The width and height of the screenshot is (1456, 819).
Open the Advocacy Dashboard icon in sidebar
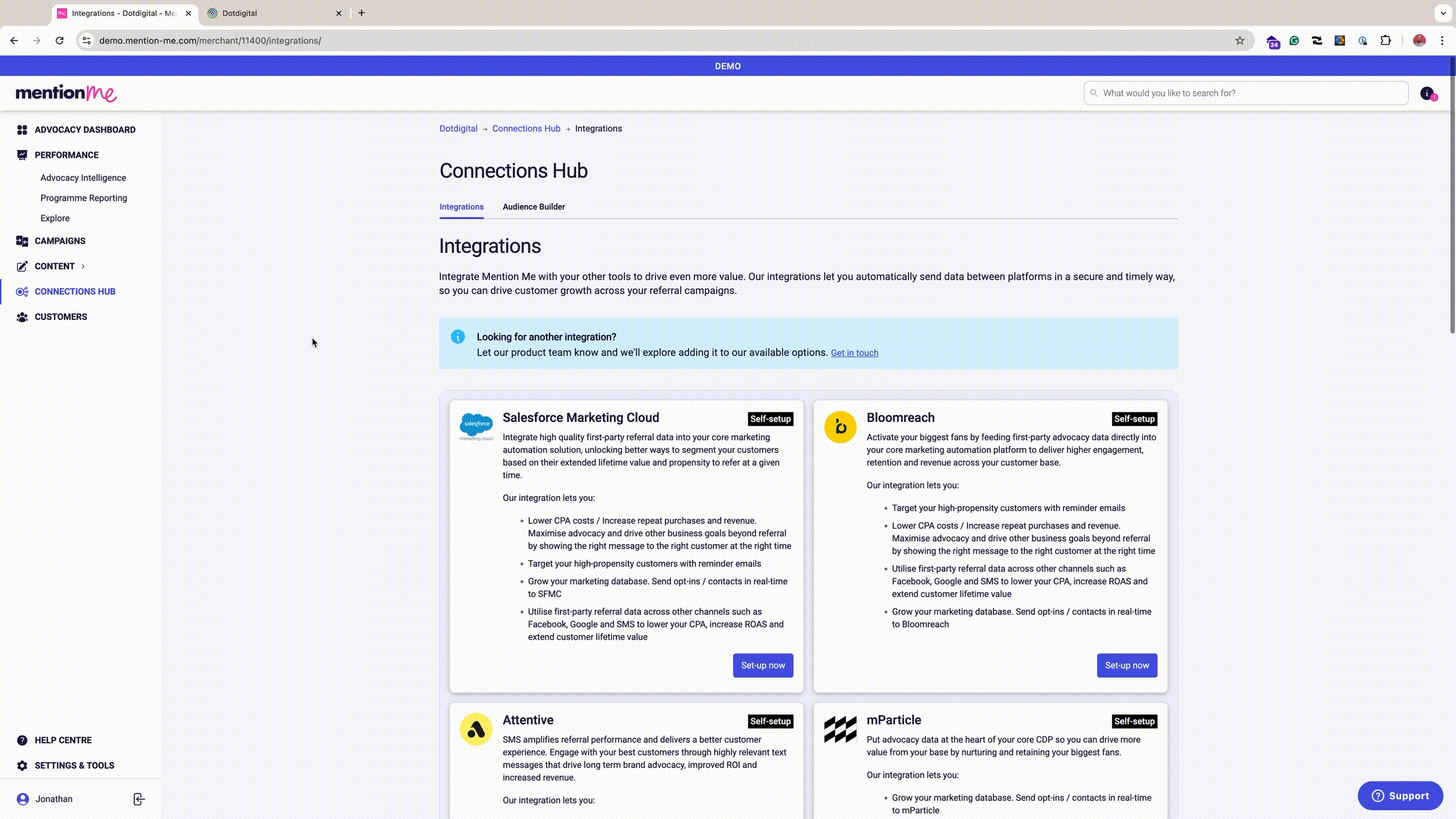22,130
